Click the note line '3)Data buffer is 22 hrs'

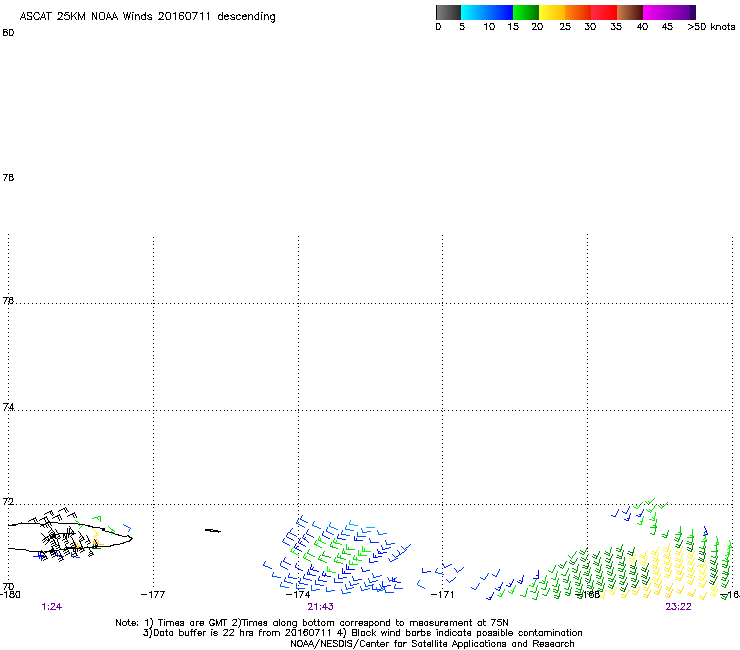[362, 633]
